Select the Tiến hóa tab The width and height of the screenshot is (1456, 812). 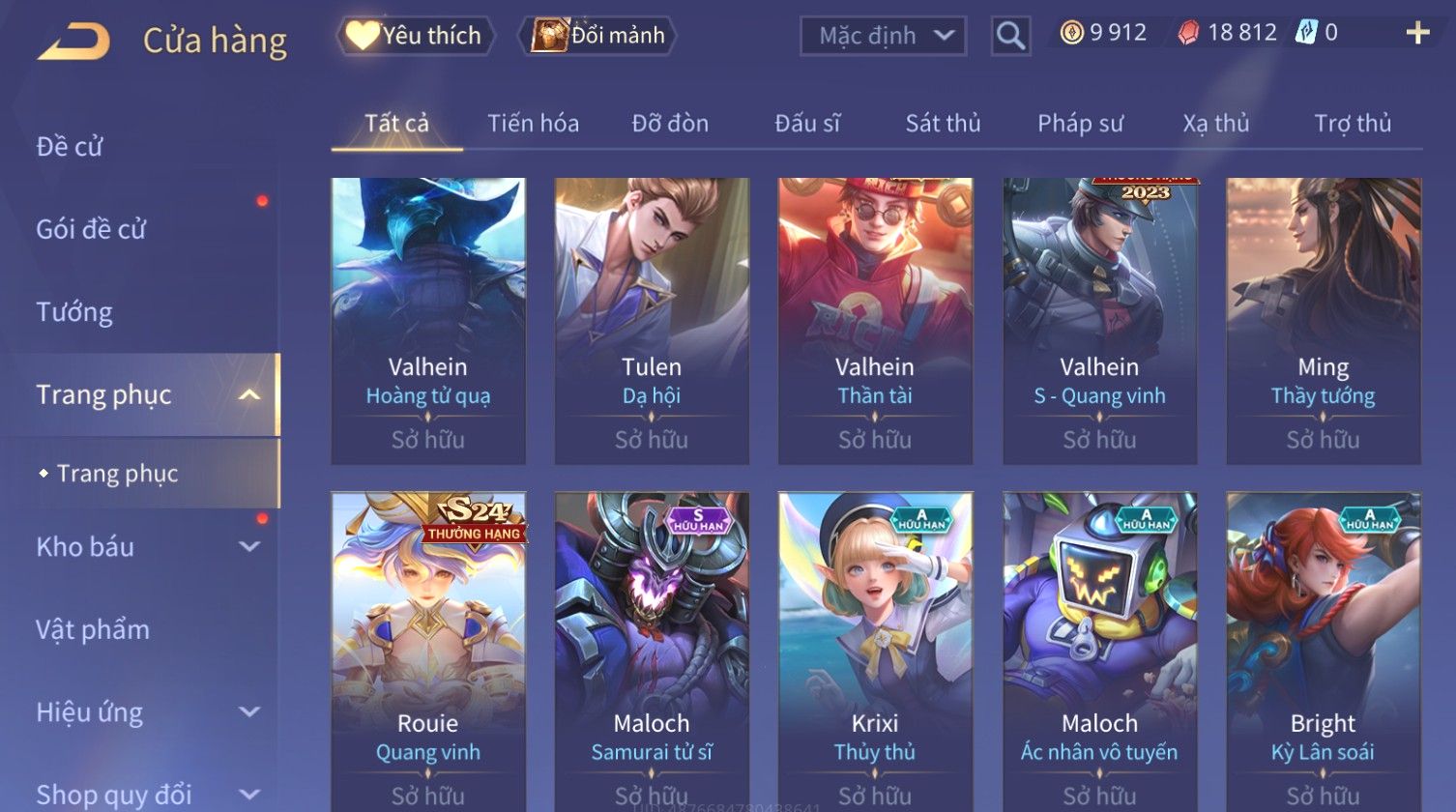(x=533, y=124)
